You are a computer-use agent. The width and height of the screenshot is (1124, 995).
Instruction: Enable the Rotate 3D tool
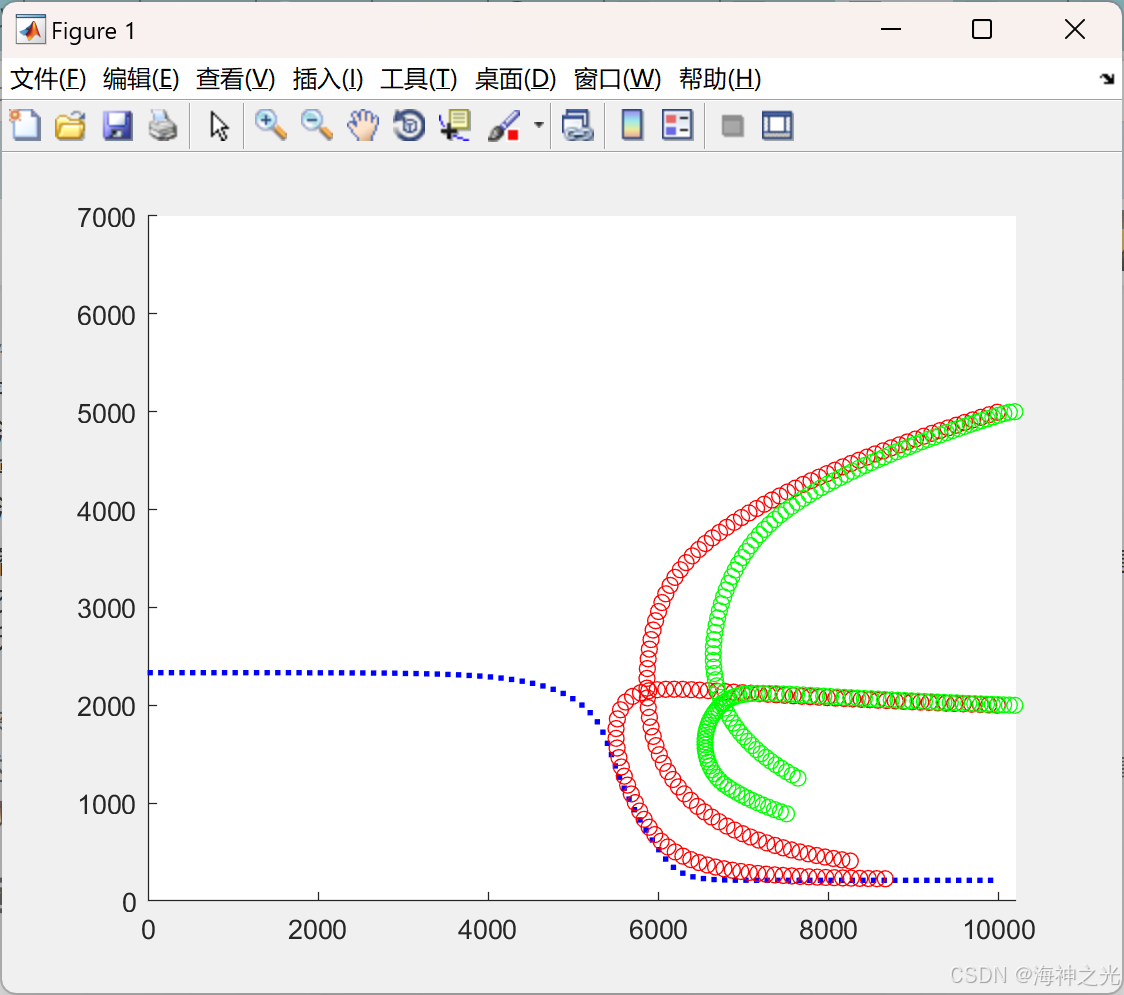409,125
